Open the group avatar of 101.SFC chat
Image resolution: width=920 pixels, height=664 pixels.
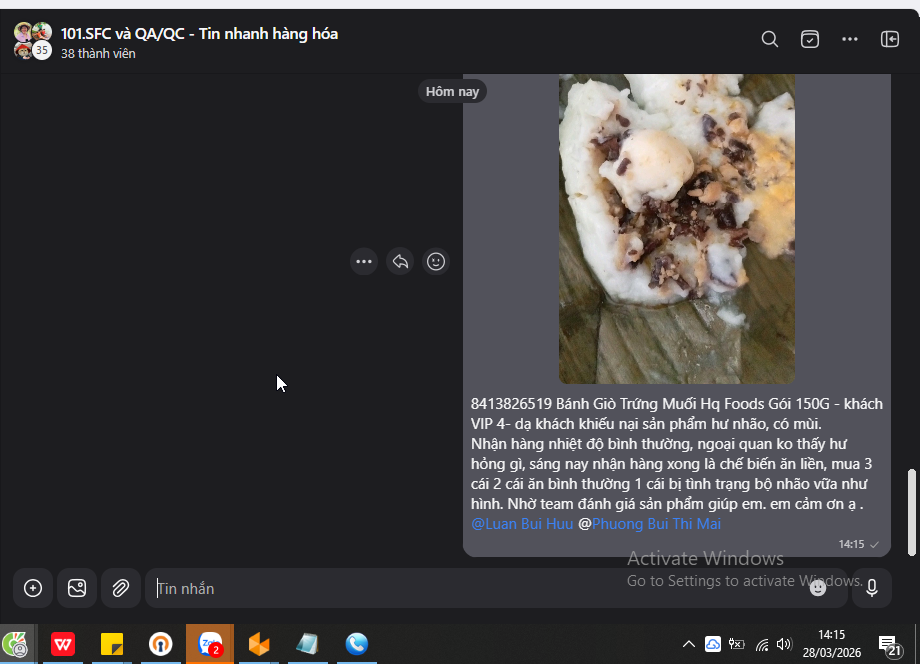point(33,41)
